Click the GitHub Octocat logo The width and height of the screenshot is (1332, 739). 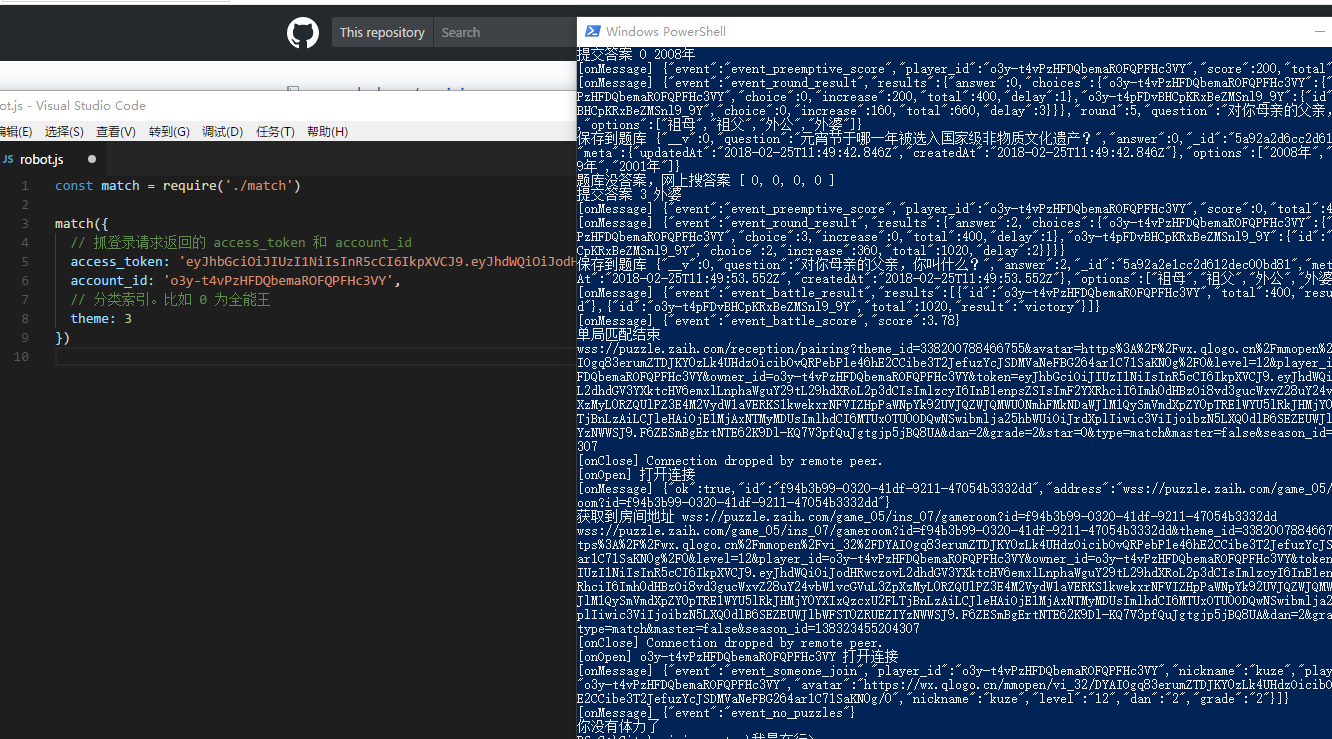[x=303, y=33]
